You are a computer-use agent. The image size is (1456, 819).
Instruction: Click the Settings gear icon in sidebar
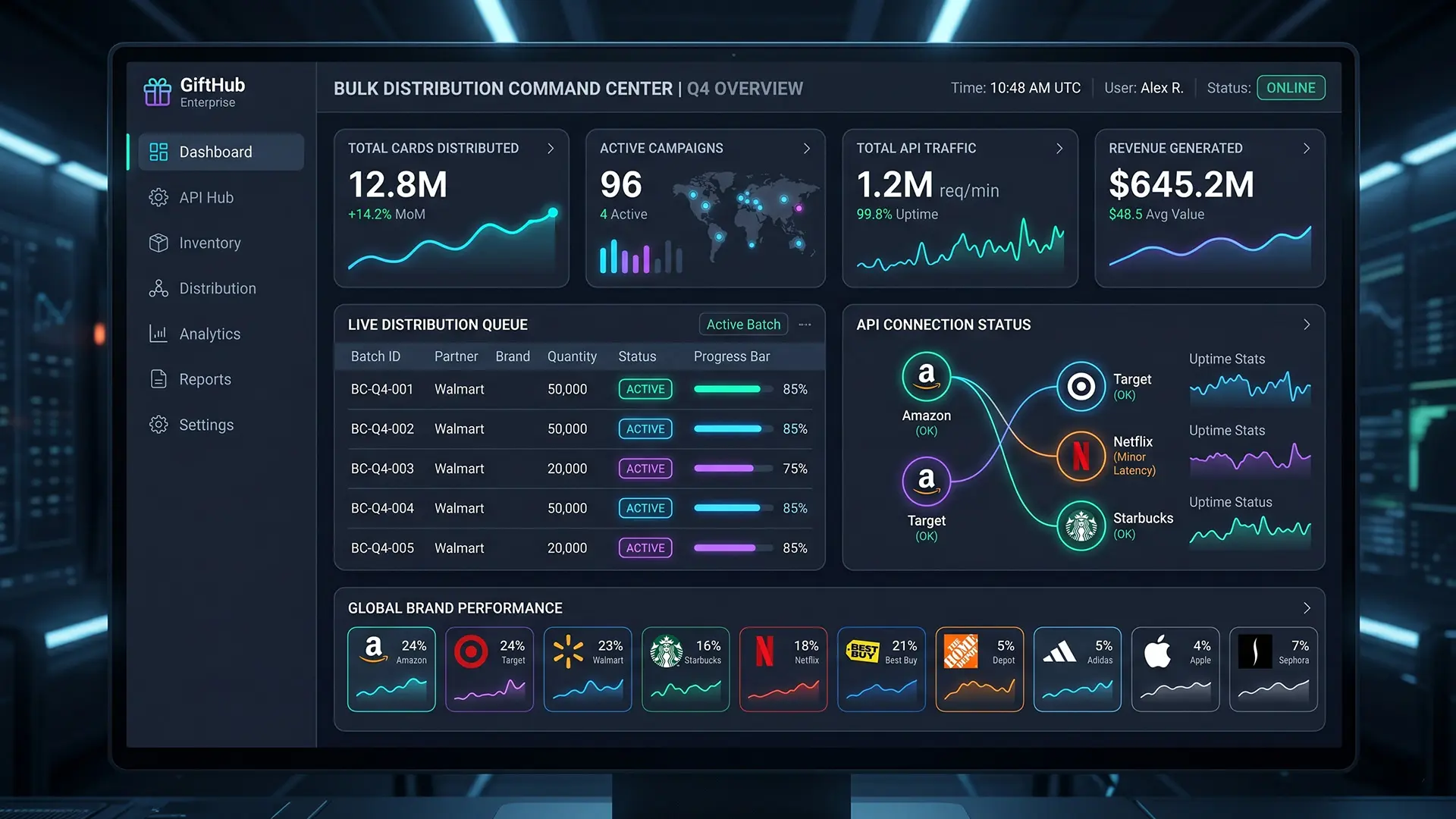pyautogui.click(x=158, y=425)
